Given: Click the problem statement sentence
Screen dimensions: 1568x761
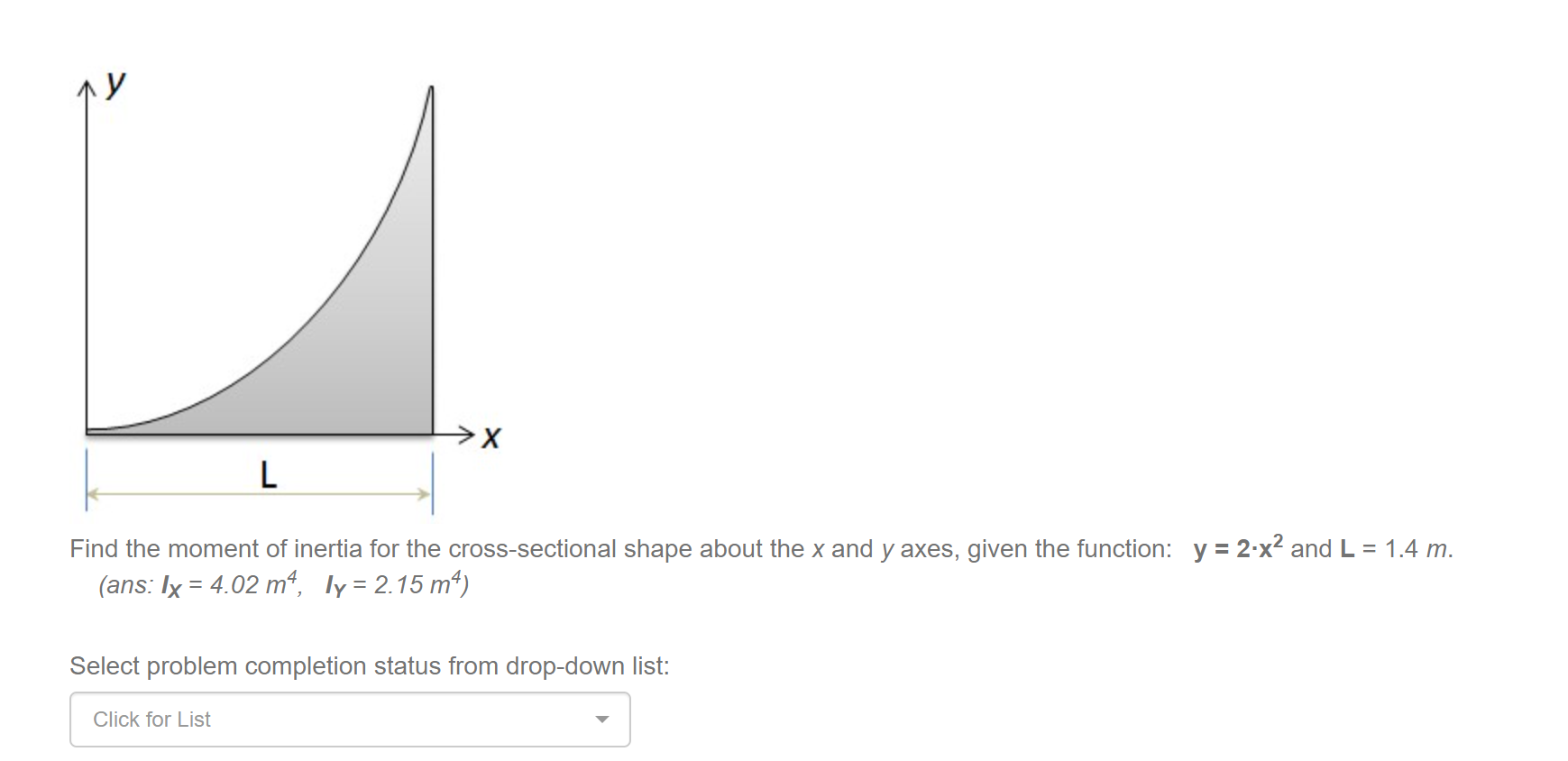Looking at the screenshot, I should click(541, 547).
